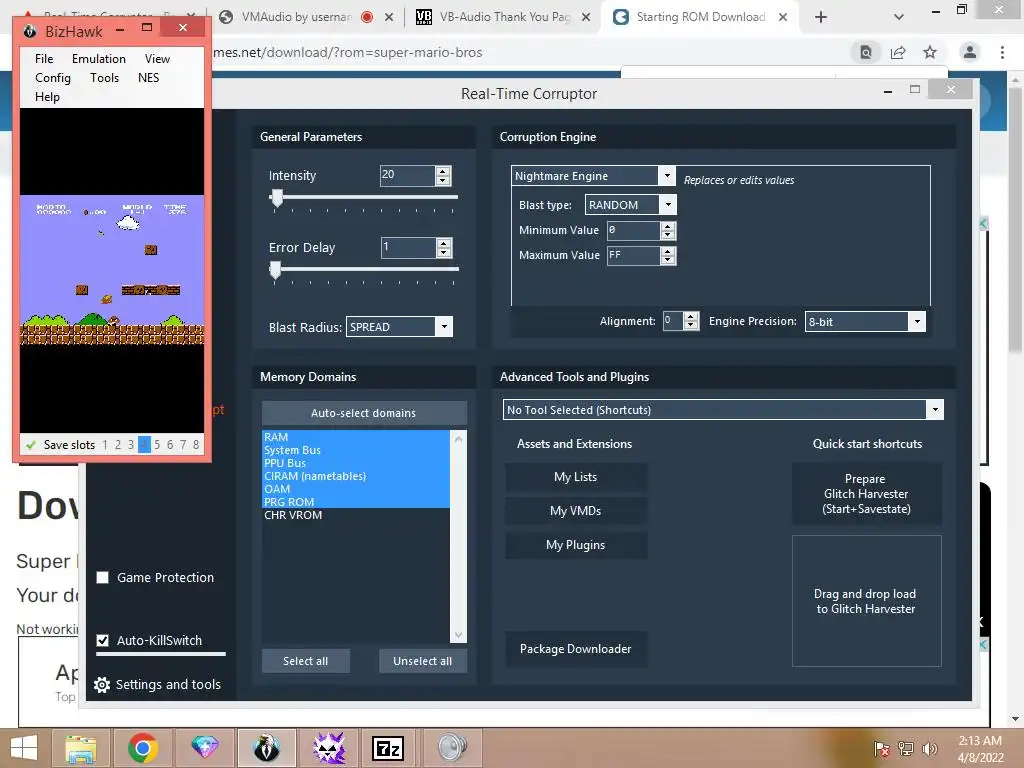Open Settings and tools gear icon
Viewport: 1024px width, 768px height.
(x=102, y=684)
